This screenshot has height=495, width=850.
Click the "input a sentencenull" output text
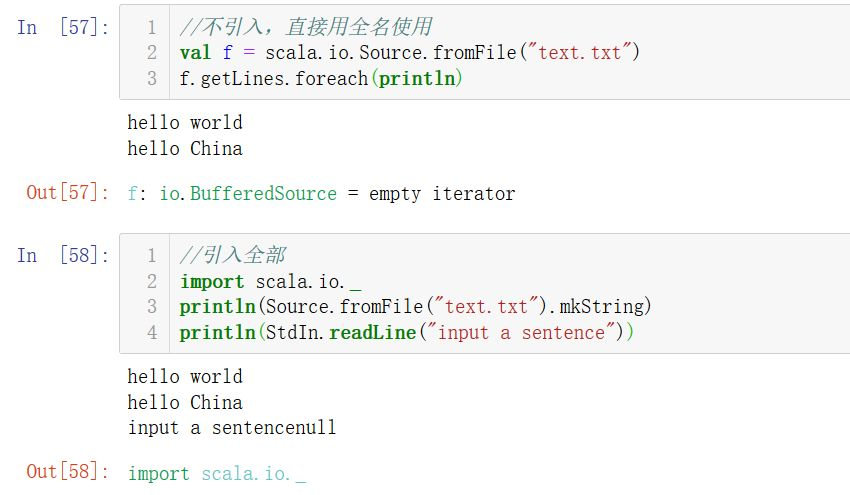[232, 428]
